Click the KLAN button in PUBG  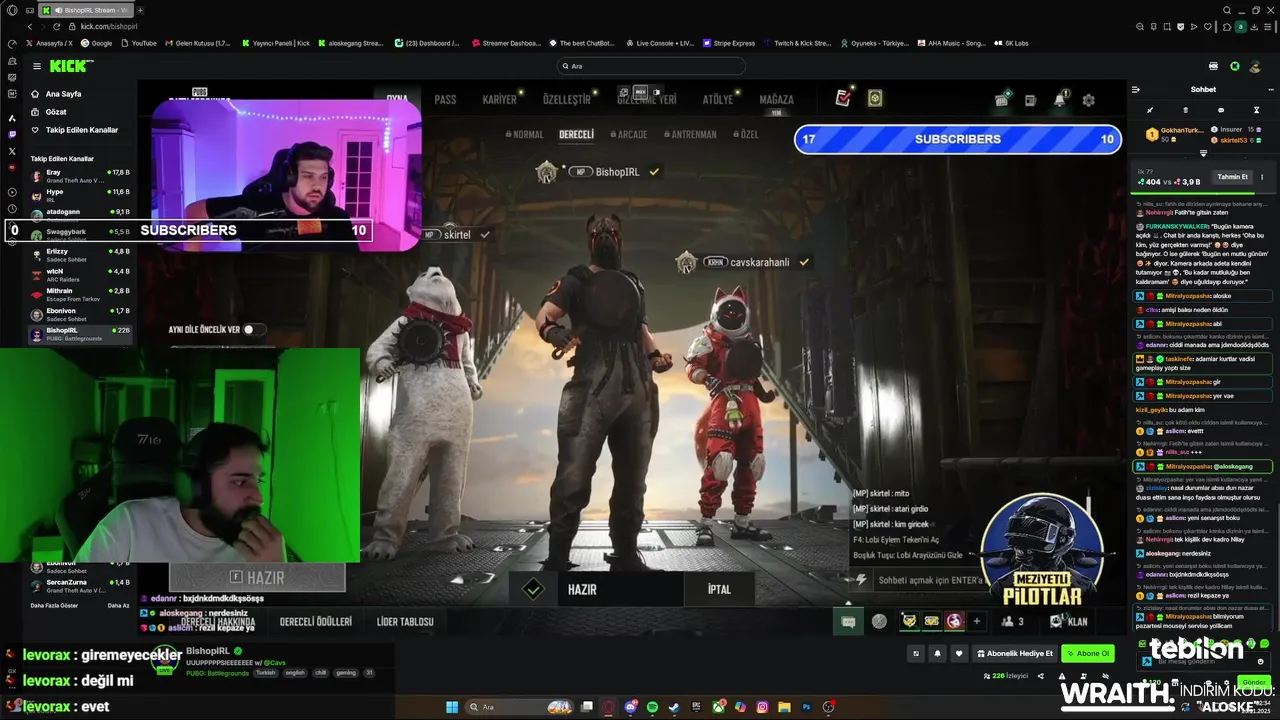1069,621
